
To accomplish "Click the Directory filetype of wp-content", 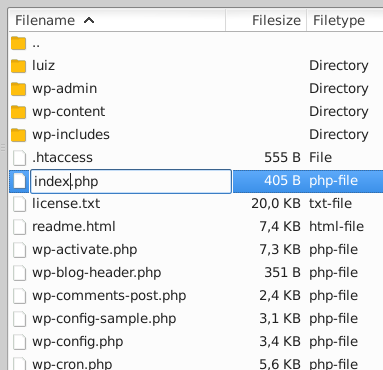I will pyautogui.click(x=339, y=112).
